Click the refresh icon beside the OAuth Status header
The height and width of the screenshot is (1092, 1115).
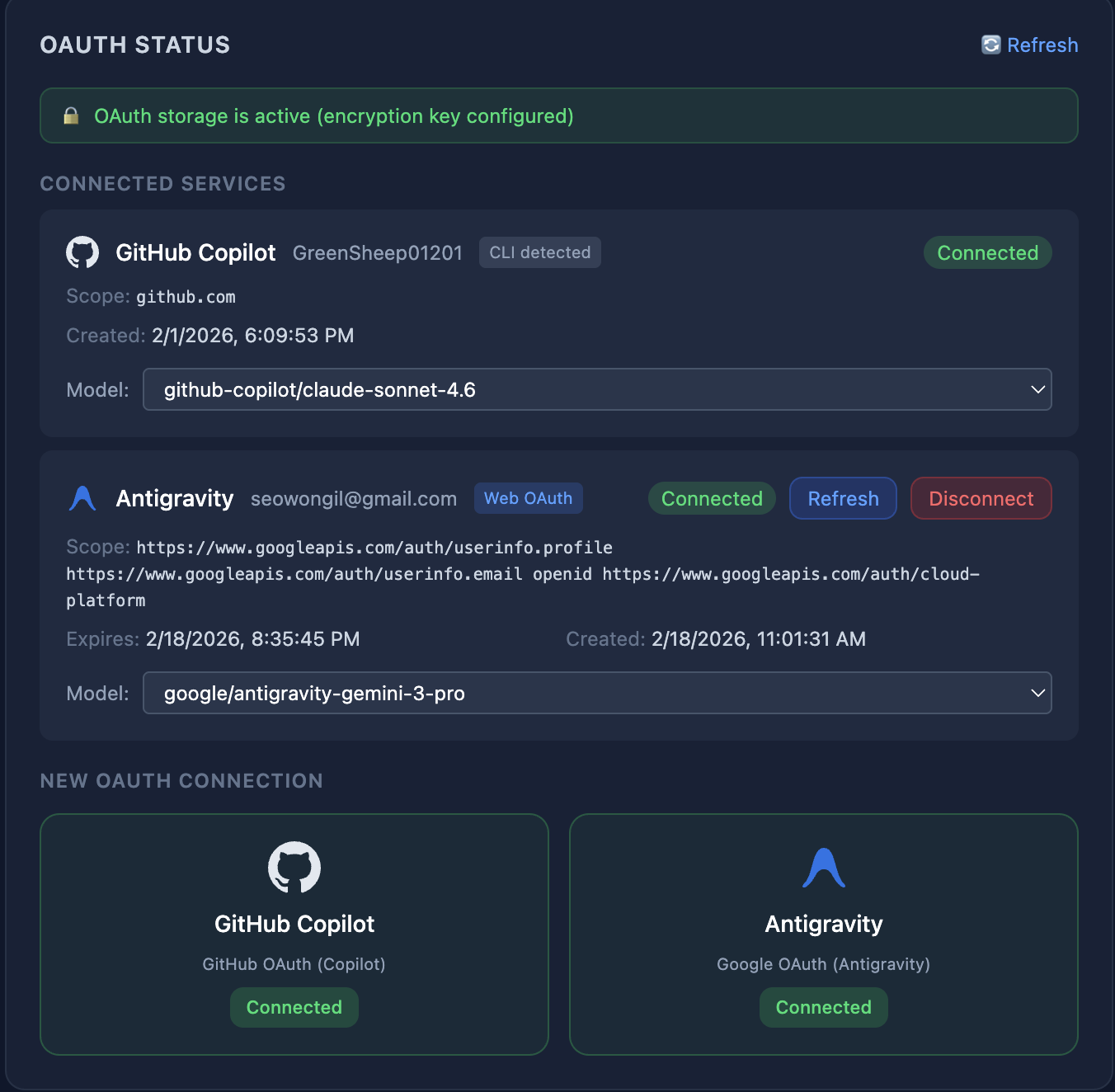click(x=990, y=45)
